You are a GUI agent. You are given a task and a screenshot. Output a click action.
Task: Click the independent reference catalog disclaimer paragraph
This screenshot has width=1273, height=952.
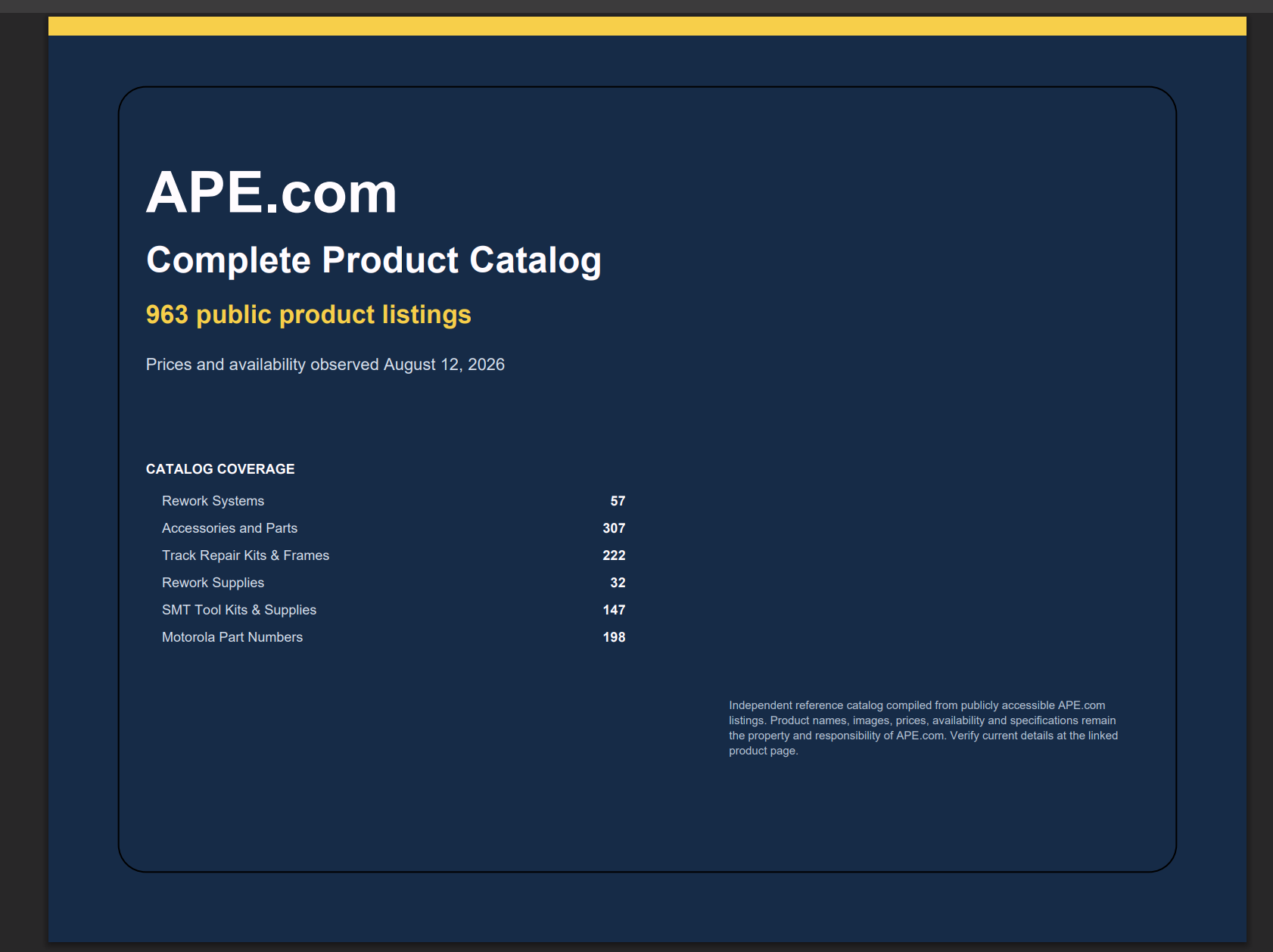pos(923,728)
